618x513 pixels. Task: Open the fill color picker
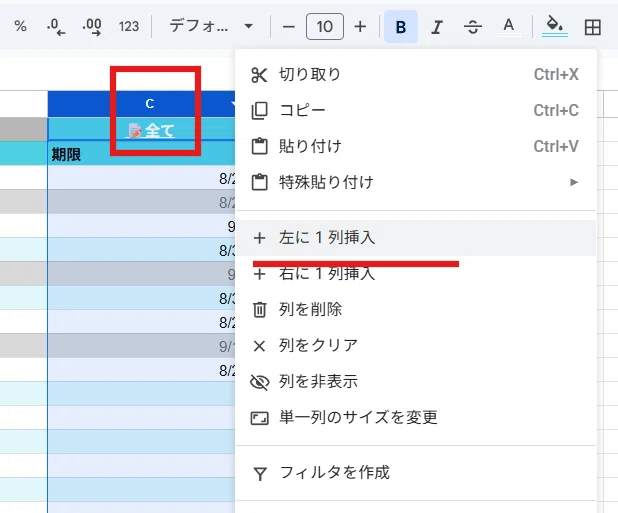tap(555, 26)
